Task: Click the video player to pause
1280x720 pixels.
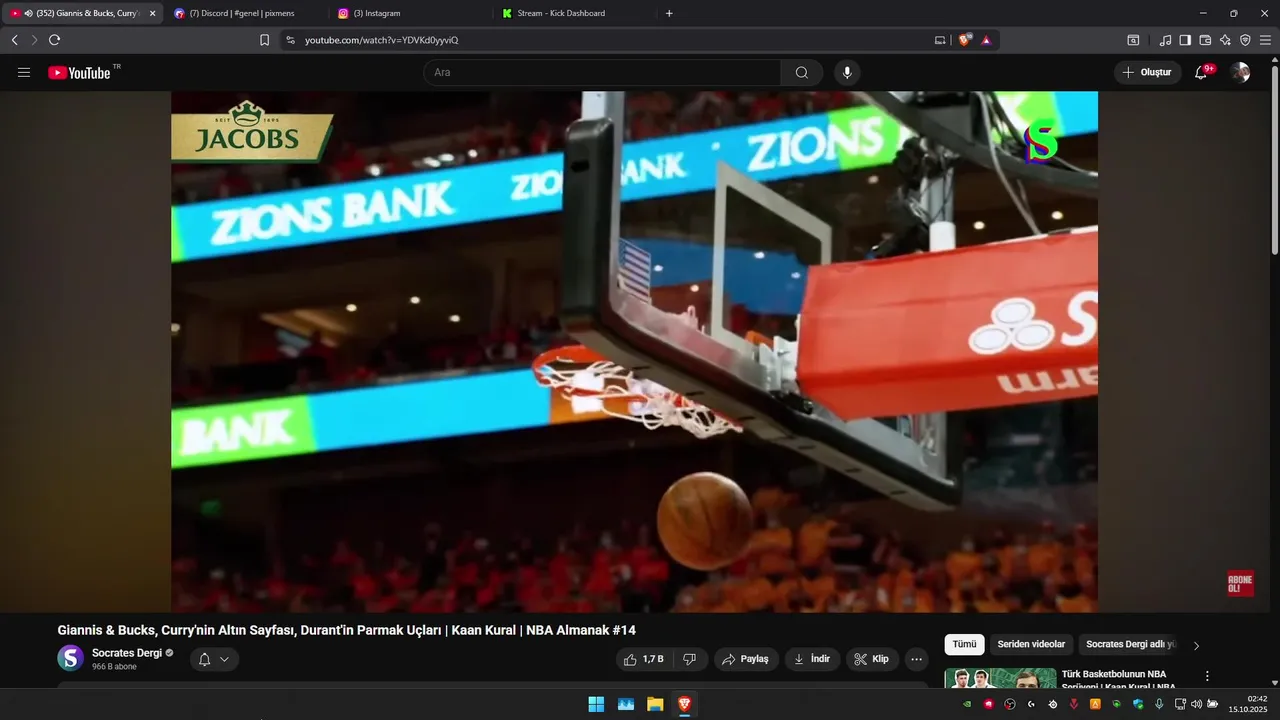Action: pos(634,352)
